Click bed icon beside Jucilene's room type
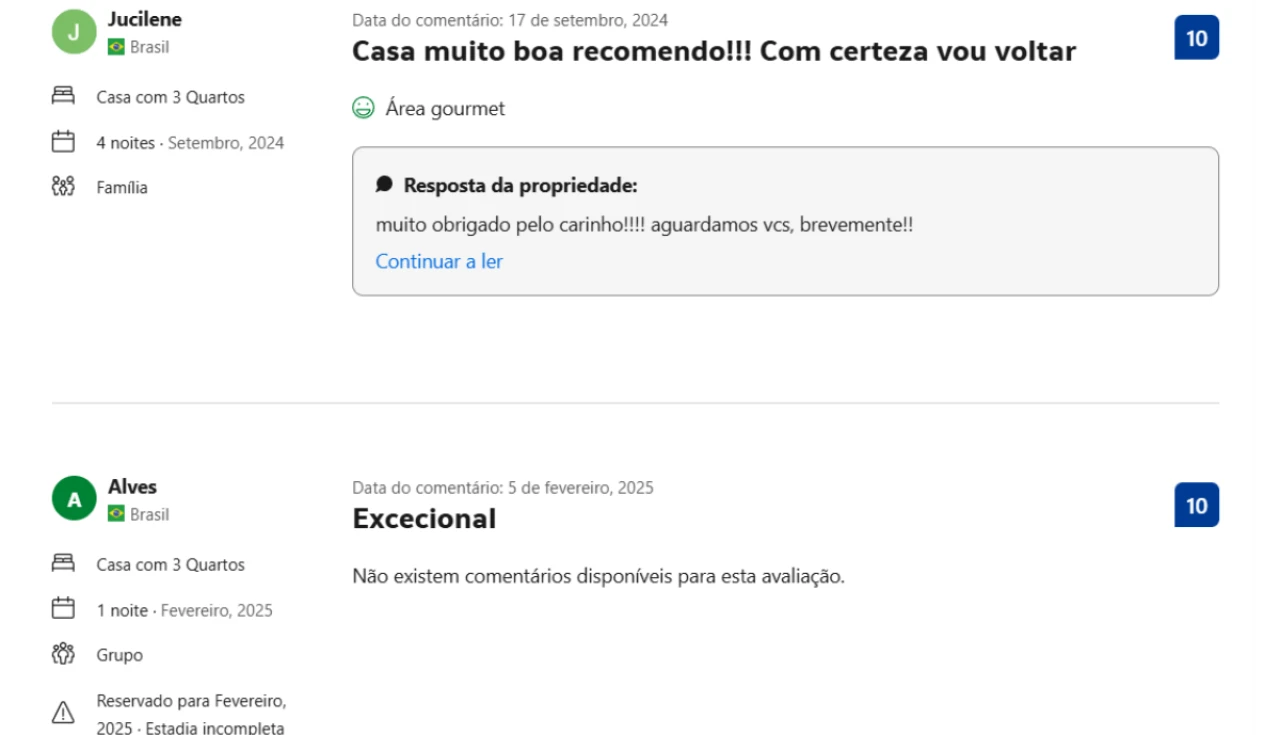This screenshot has width=1280, height=735. coord(63,96)
